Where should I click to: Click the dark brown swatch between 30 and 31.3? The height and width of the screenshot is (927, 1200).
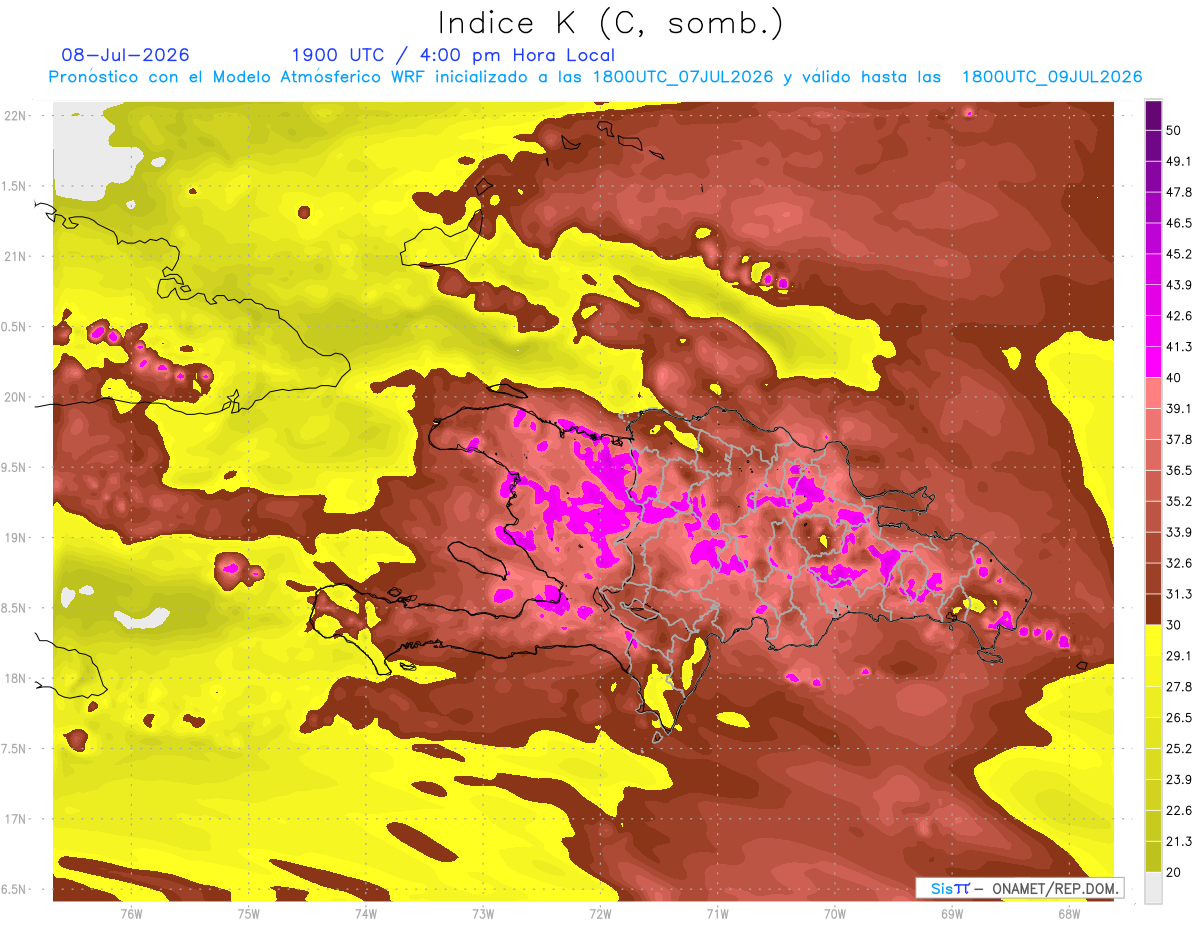pos(1153,609)
